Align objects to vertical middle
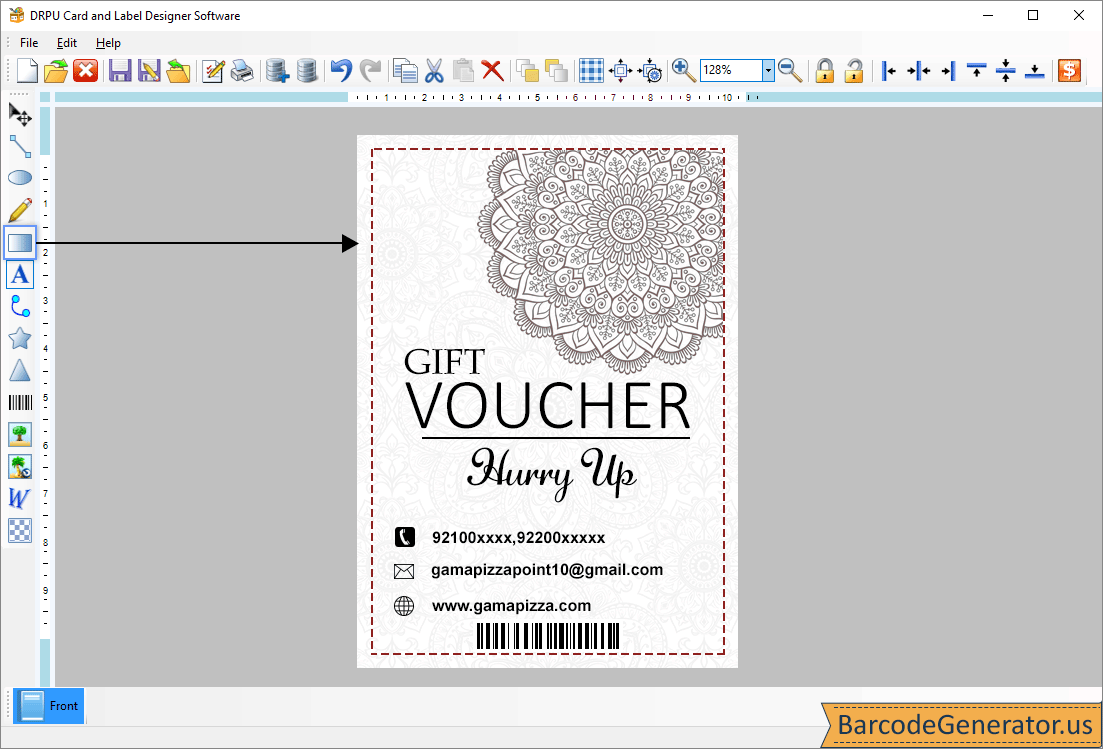The image size is (1103, 749). pos(1006,70)
